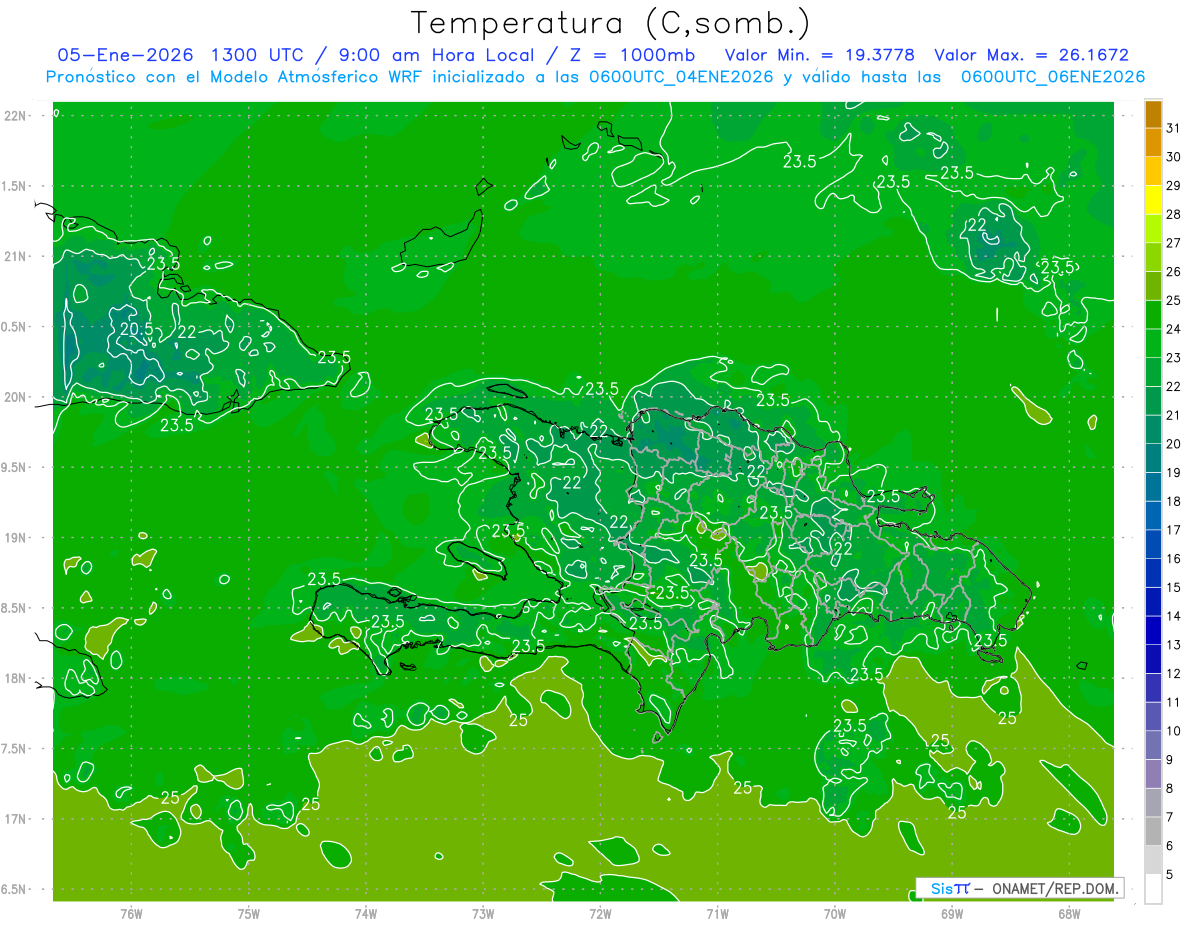This screenshot has height=927, width=1200.
Task: Click the '21N' latitude axis label
Action: click(x=15, y=256)
